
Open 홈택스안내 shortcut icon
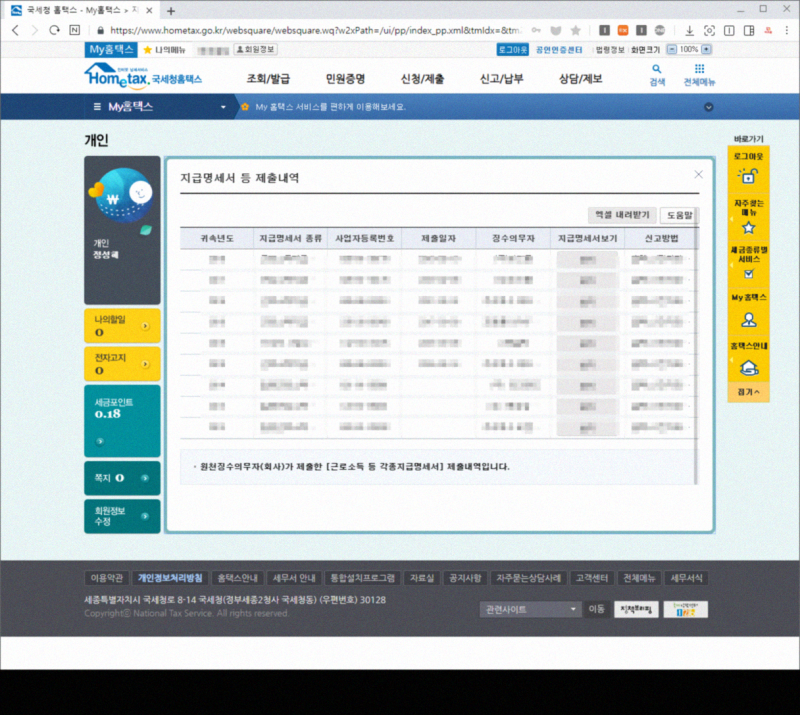pyautogui.click(x=748, y=367)
